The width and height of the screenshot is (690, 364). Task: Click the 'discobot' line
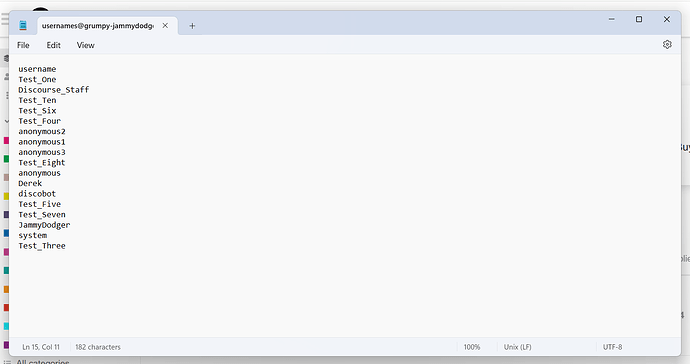tap(37, 194)
